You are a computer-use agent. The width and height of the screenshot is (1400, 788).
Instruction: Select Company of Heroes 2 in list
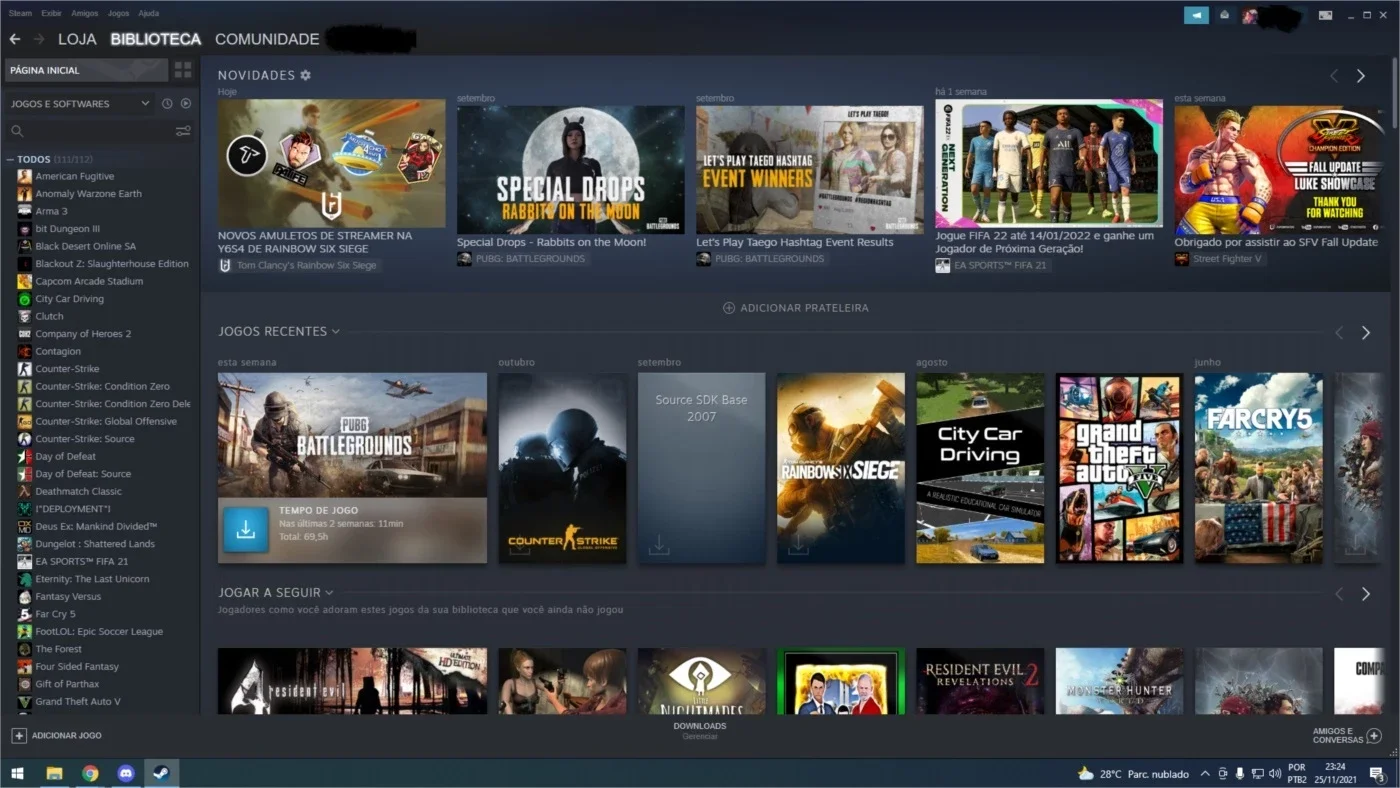(83, 334)
